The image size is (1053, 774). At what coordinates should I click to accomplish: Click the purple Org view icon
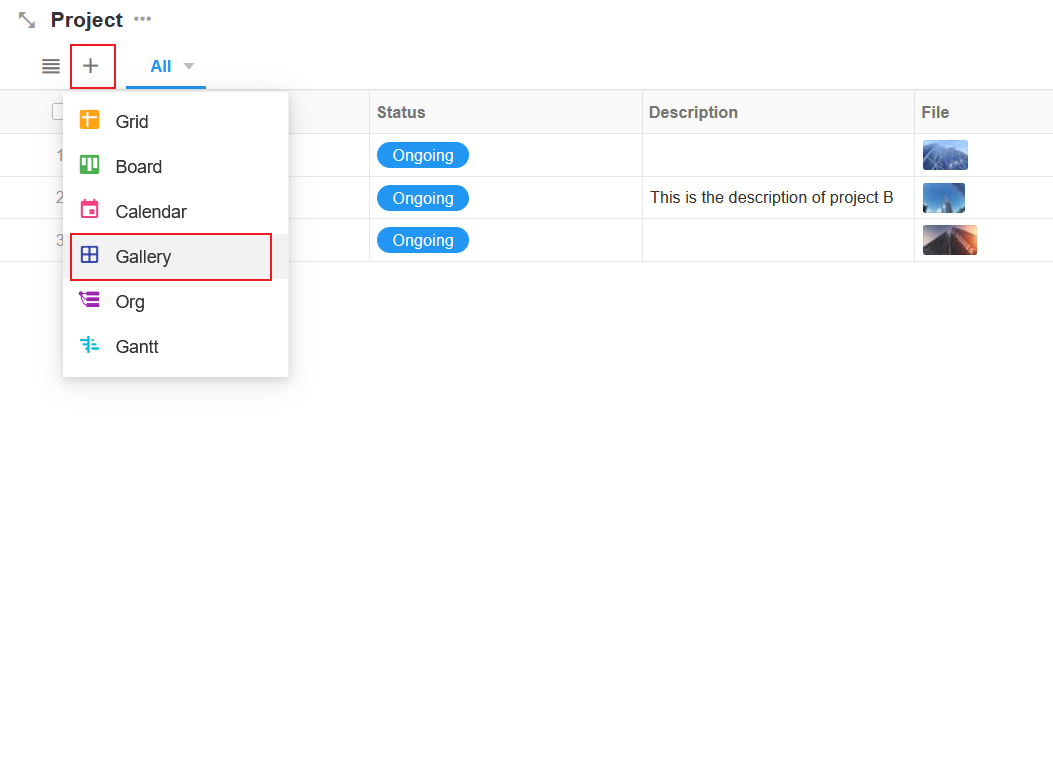[x=89, y=300]
